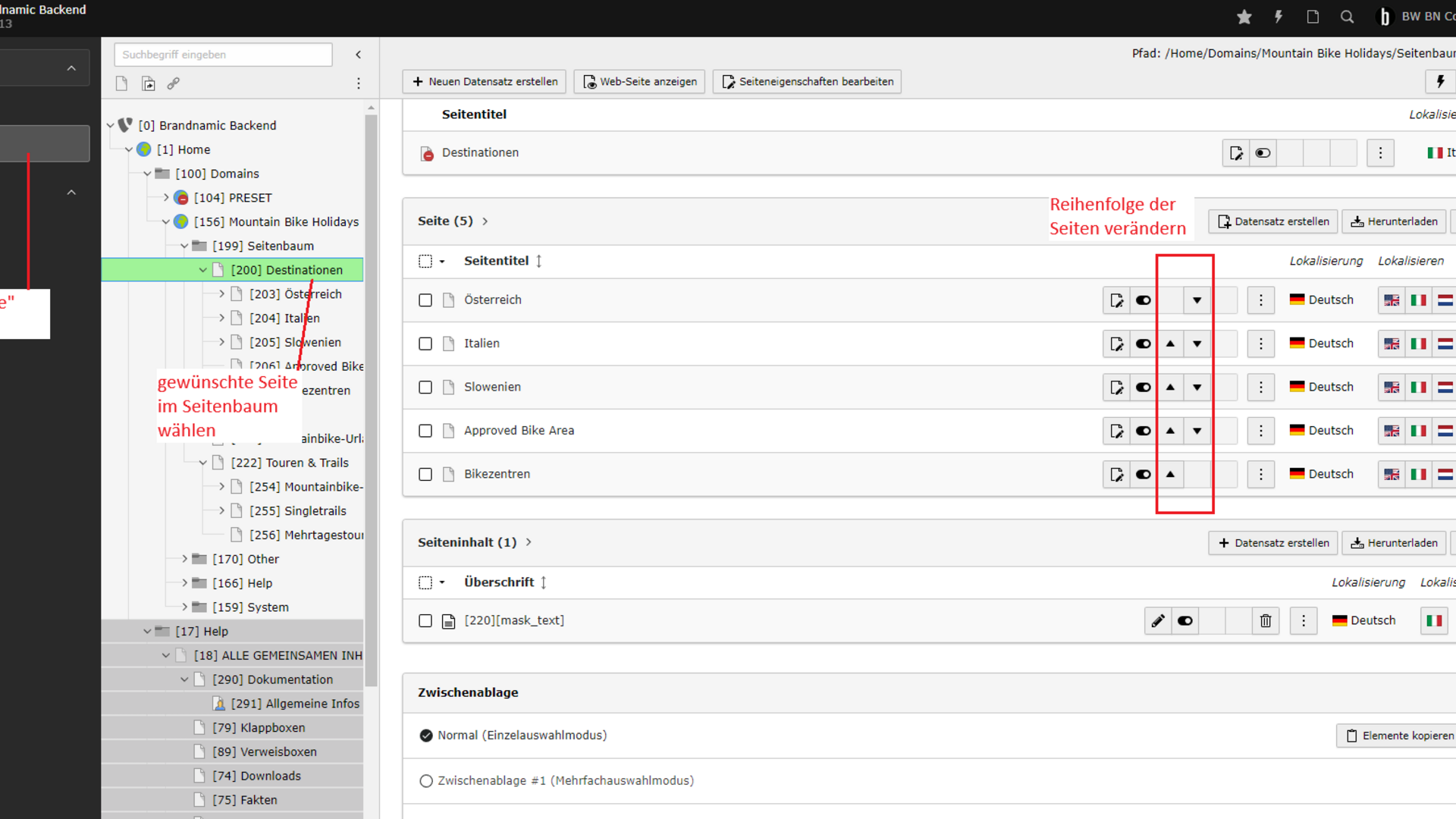The image size is (1456, 819).
Task: Select Zwischenablage #1 multi-selection mode
Action: tap(426, 781)
